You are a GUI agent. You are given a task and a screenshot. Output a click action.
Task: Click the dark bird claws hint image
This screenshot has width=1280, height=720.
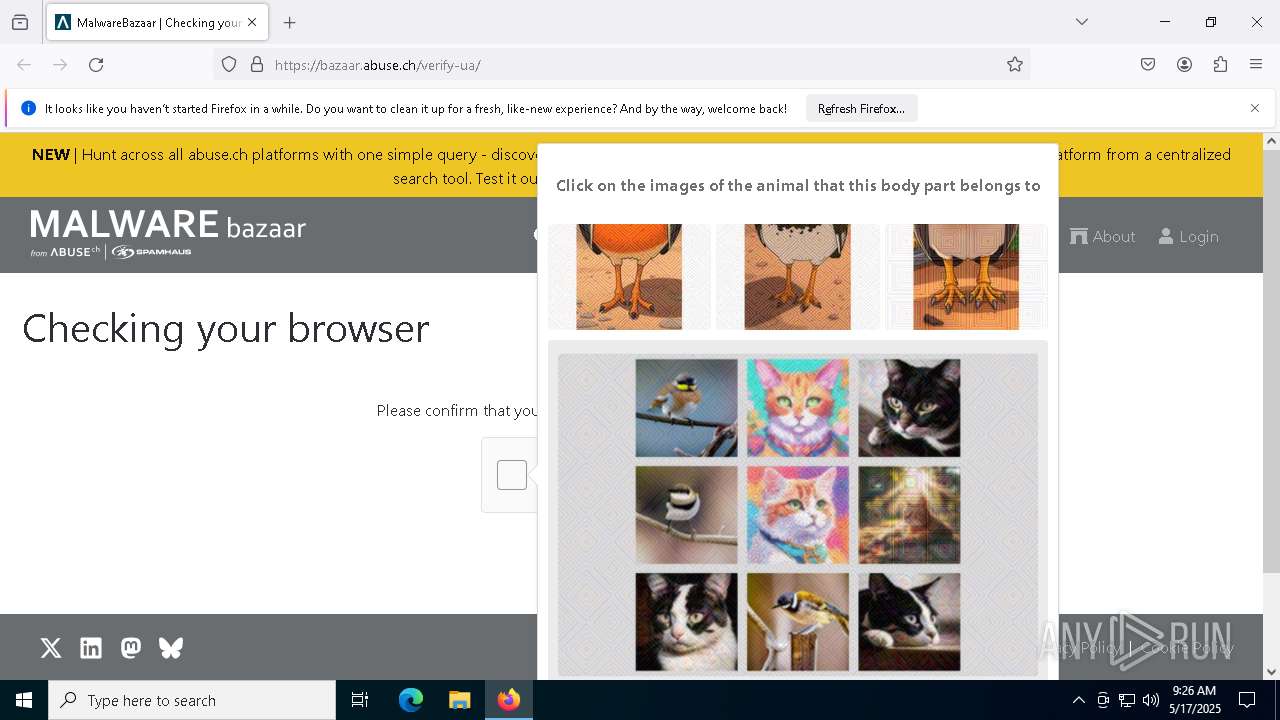click(x=966, y=277)
